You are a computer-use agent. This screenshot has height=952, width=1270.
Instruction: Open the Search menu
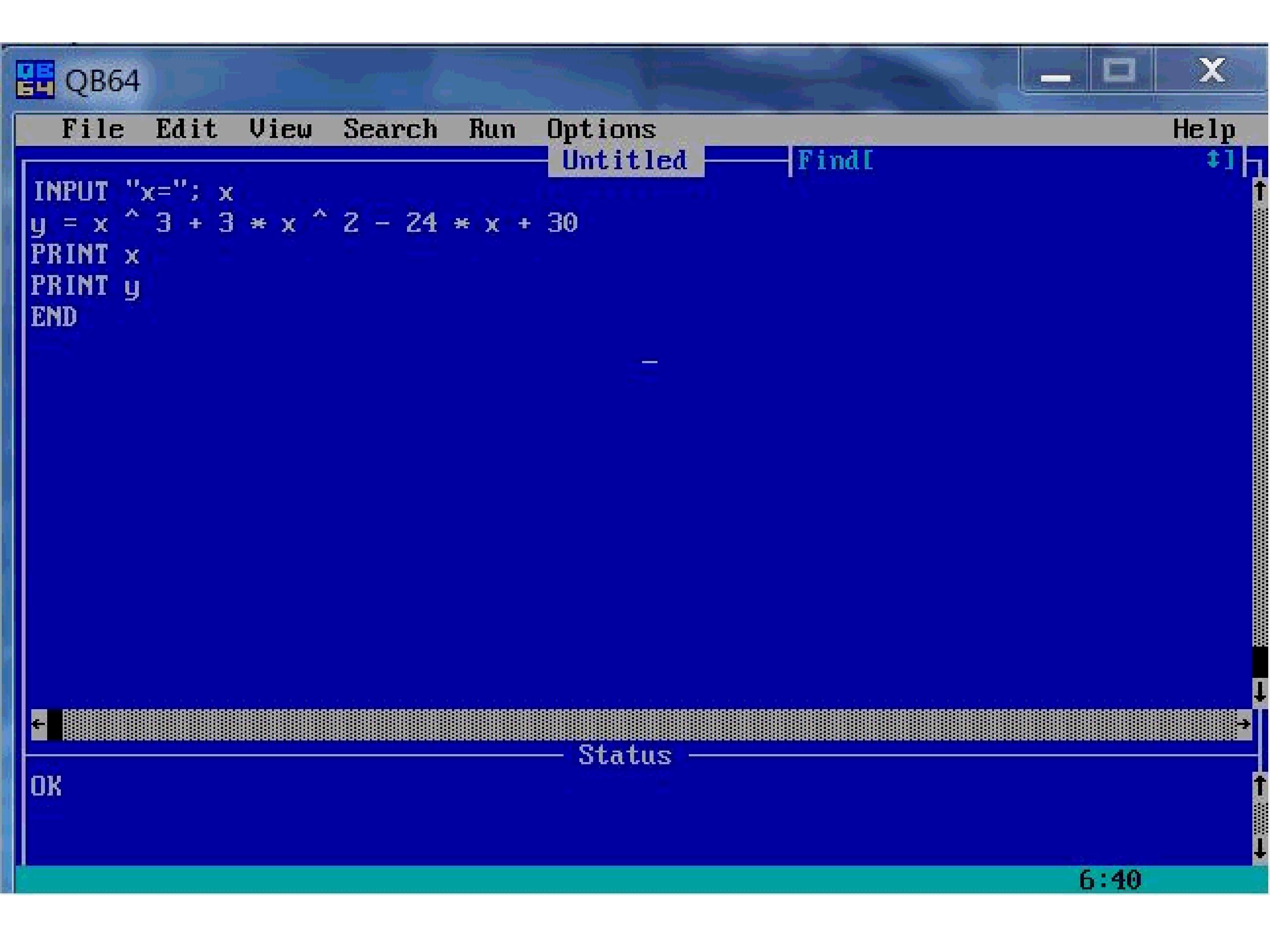click(390, 129)
